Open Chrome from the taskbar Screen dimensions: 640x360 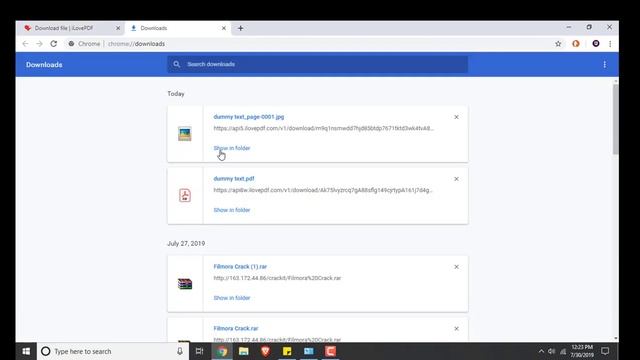coord(222,351)
